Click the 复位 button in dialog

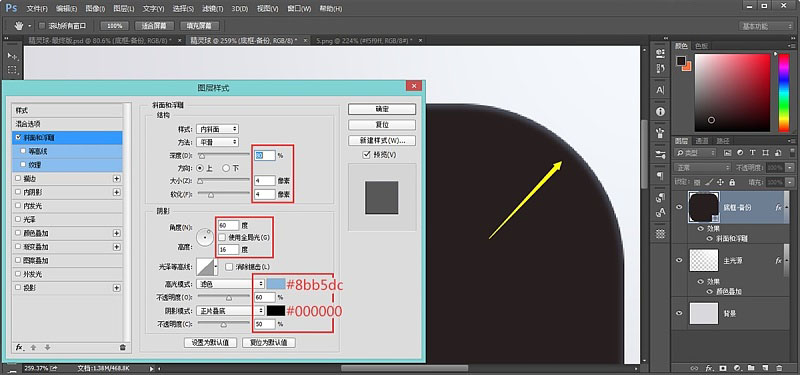pyautogui.click(x=382, y=124)
